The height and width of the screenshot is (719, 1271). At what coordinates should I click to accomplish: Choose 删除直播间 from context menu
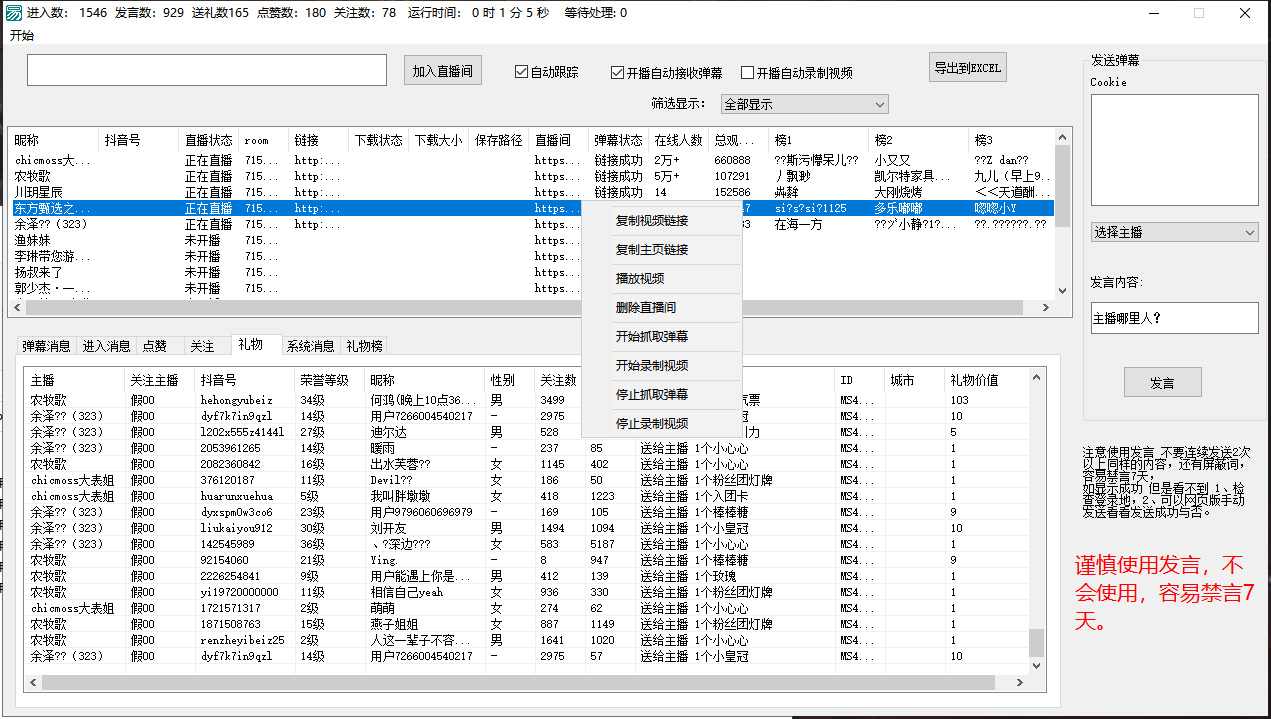point(646,308)
